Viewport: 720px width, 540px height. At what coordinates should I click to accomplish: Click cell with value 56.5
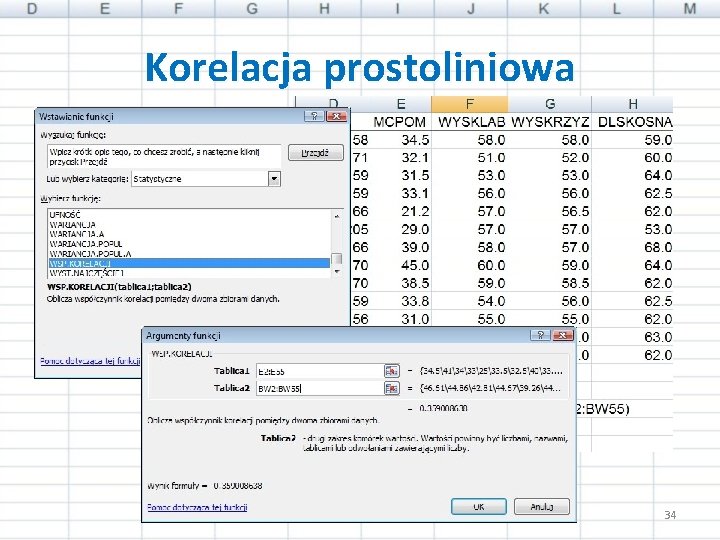click(x=550, y=211)
